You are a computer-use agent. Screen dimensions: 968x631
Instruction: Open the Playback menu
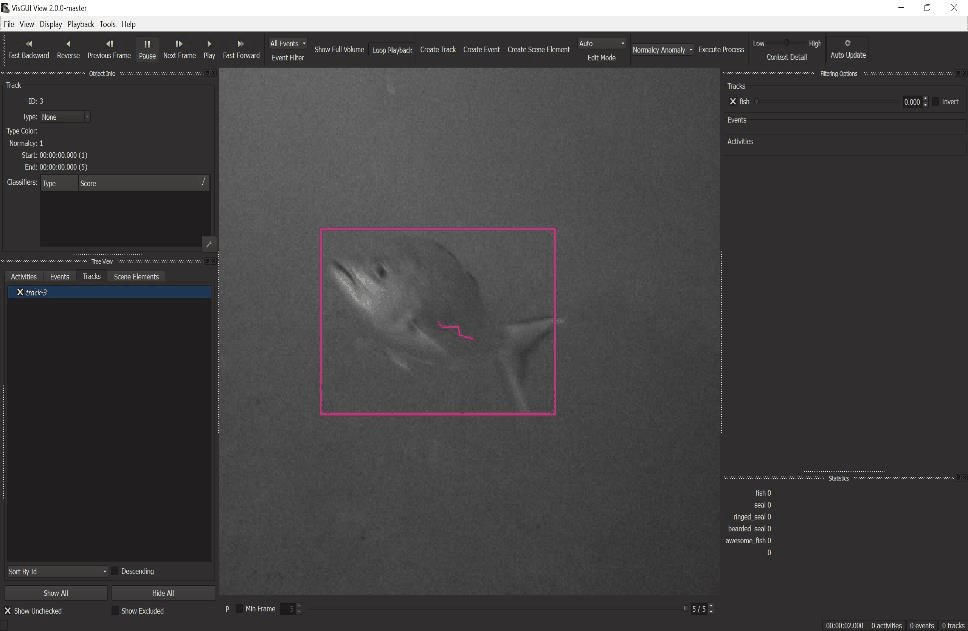coord(81,24)
